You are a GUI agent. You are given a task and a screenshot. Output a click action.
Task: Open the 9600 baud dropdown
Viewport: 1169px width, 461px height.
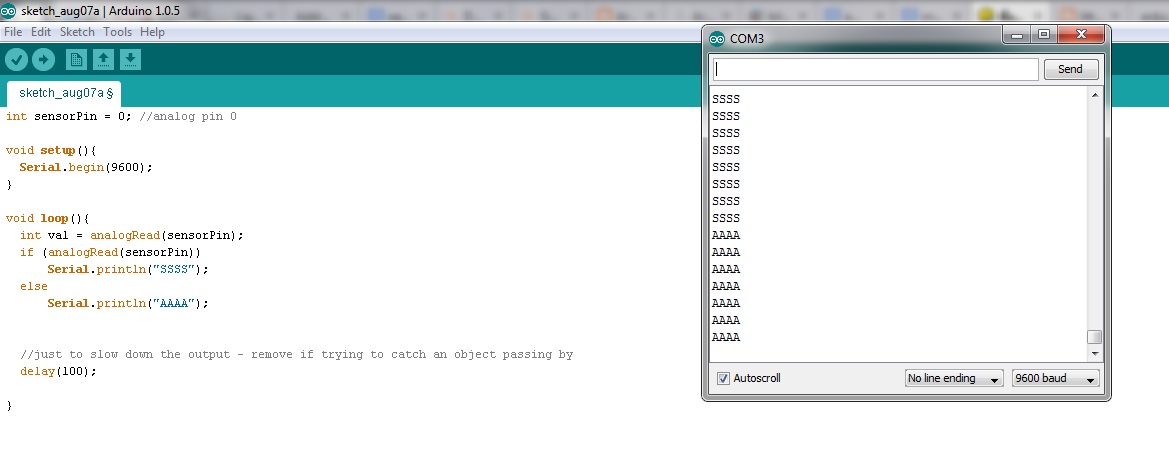click(1055, 378)
